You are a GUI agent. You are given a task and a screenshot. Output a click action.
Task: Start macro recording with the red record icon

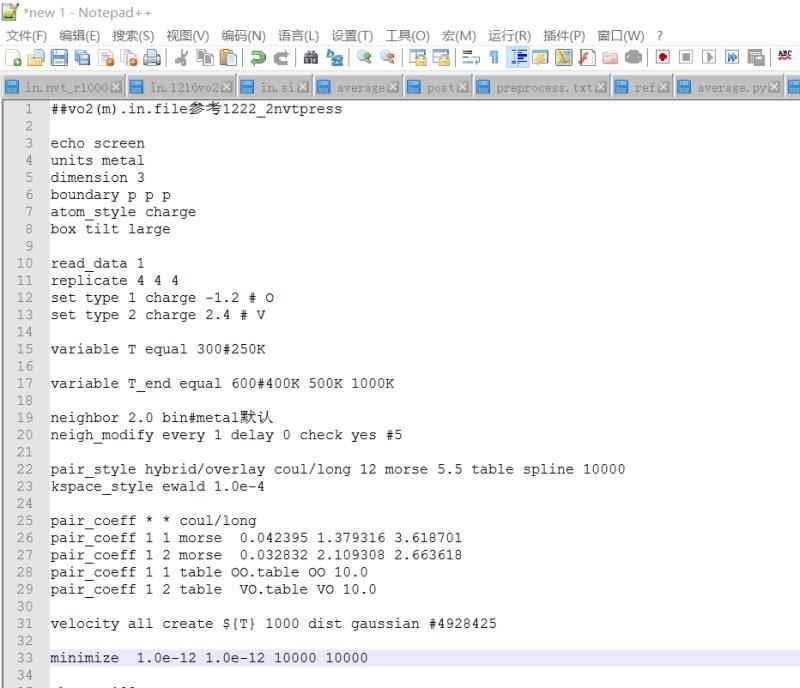pos(662,58)
